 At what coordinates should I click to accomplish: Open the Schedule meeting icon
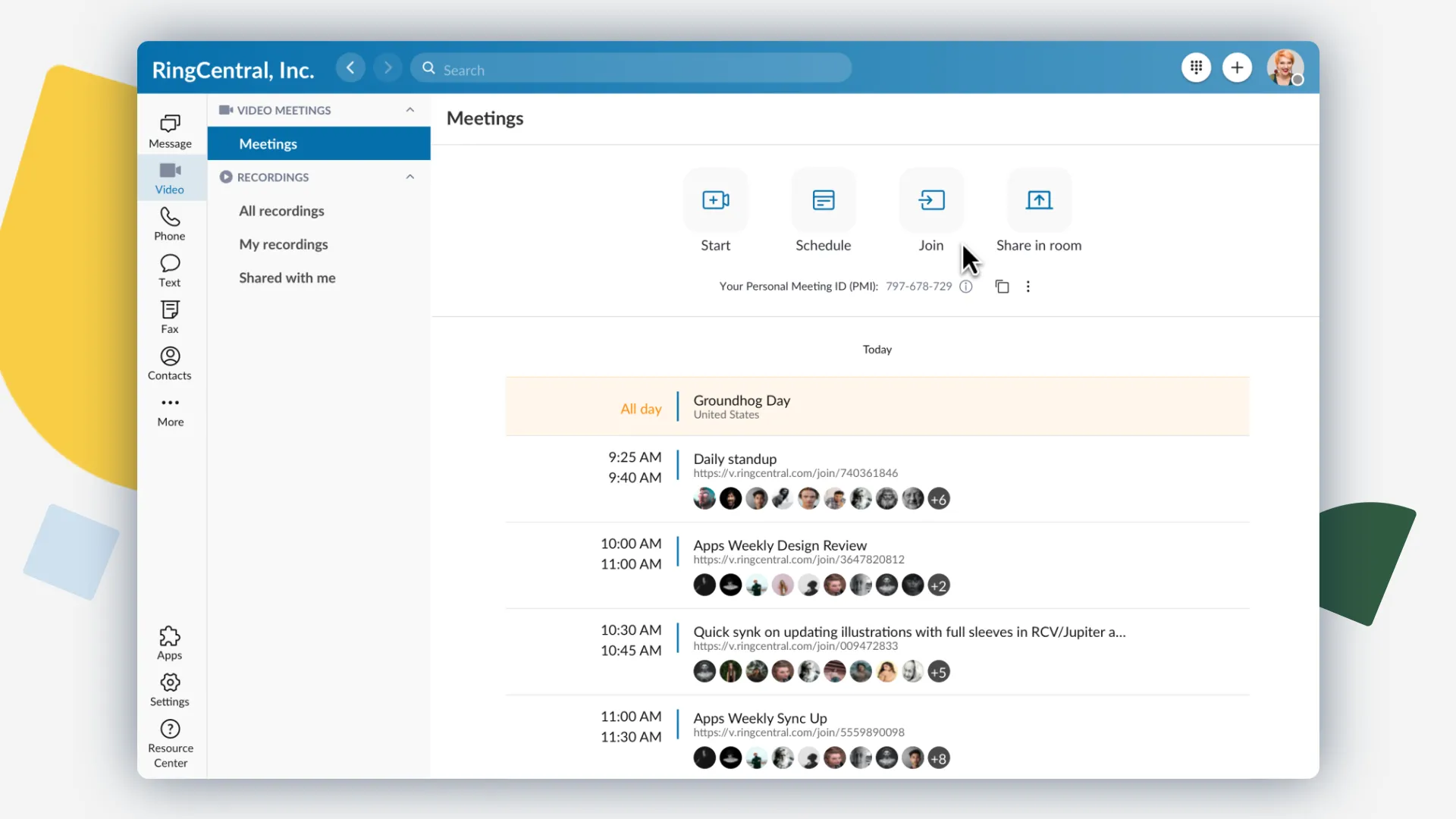point(823,200)
